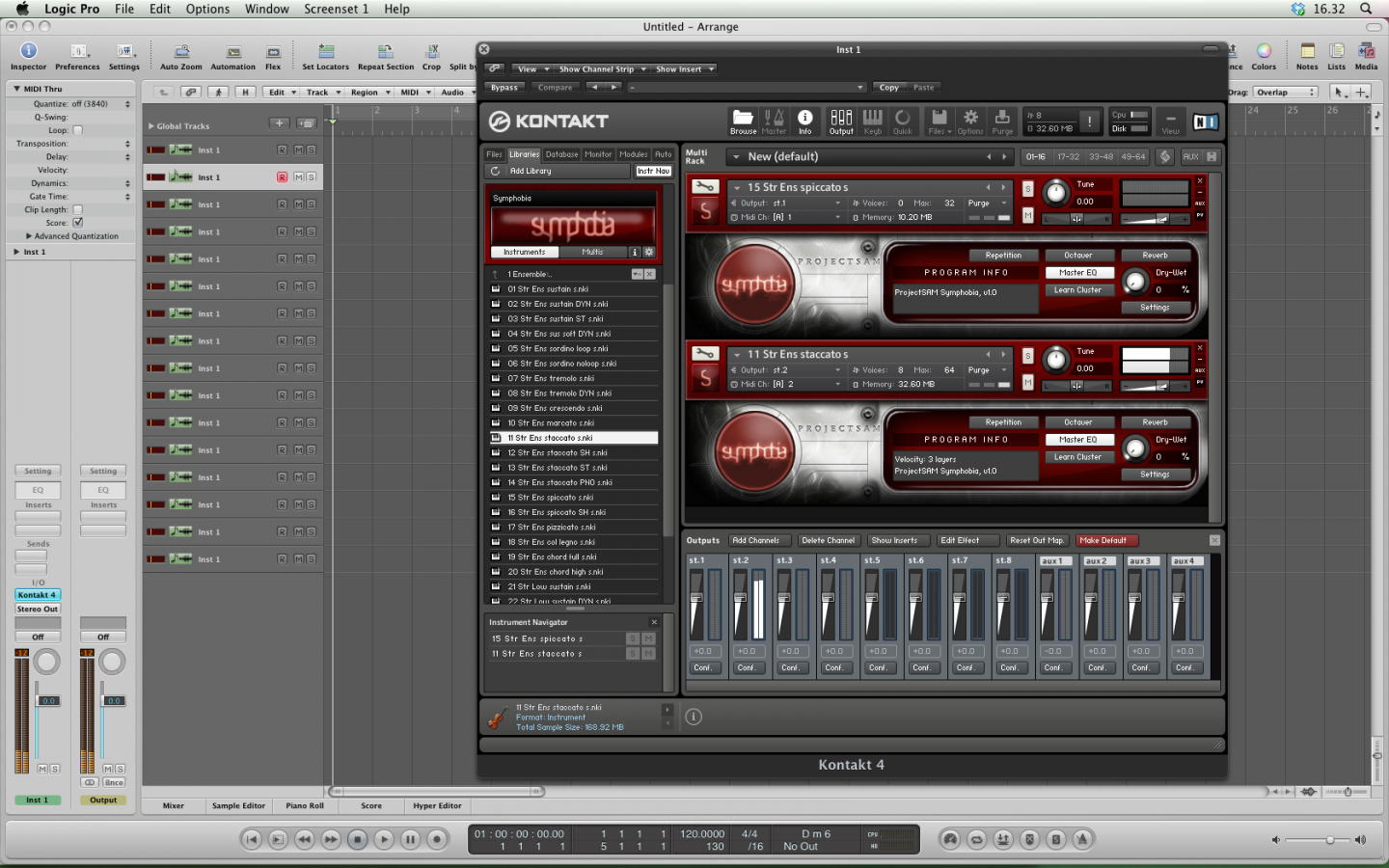Image resolution: width=1389 pixels, height=868 pixels.
Task: Switch to the Piano Roll tab
Action: click(305, 805)
